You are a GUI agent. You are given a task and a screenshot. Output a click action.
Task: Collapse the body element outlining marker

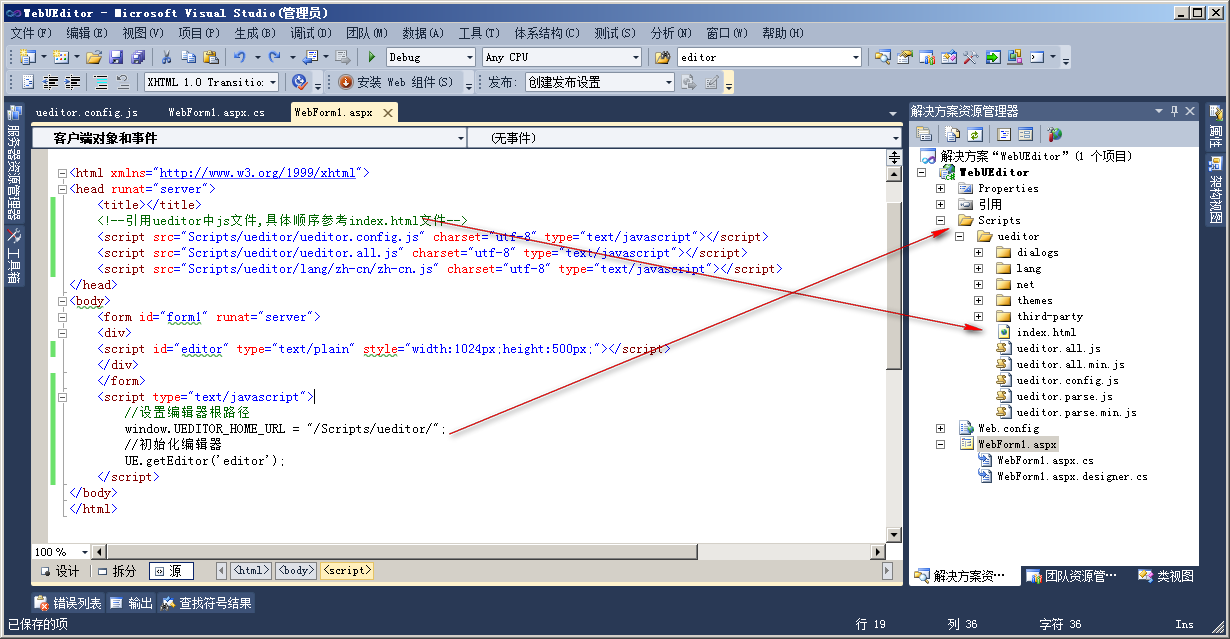point(62,301)
